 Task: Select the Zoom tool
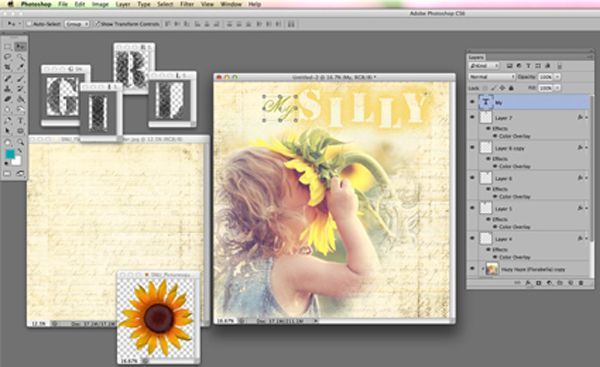(20, 142)
